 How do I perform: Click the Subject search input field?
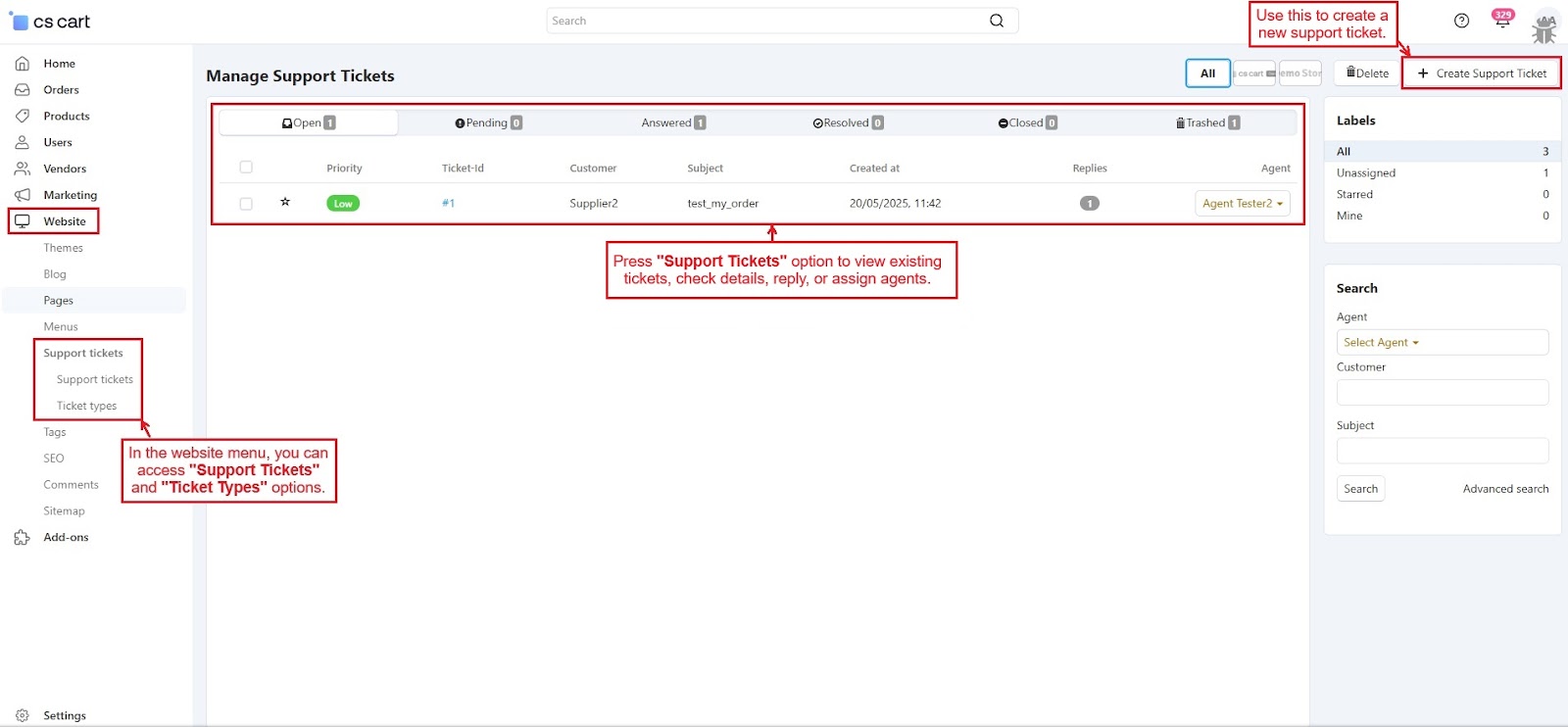tap(1442, 451)
